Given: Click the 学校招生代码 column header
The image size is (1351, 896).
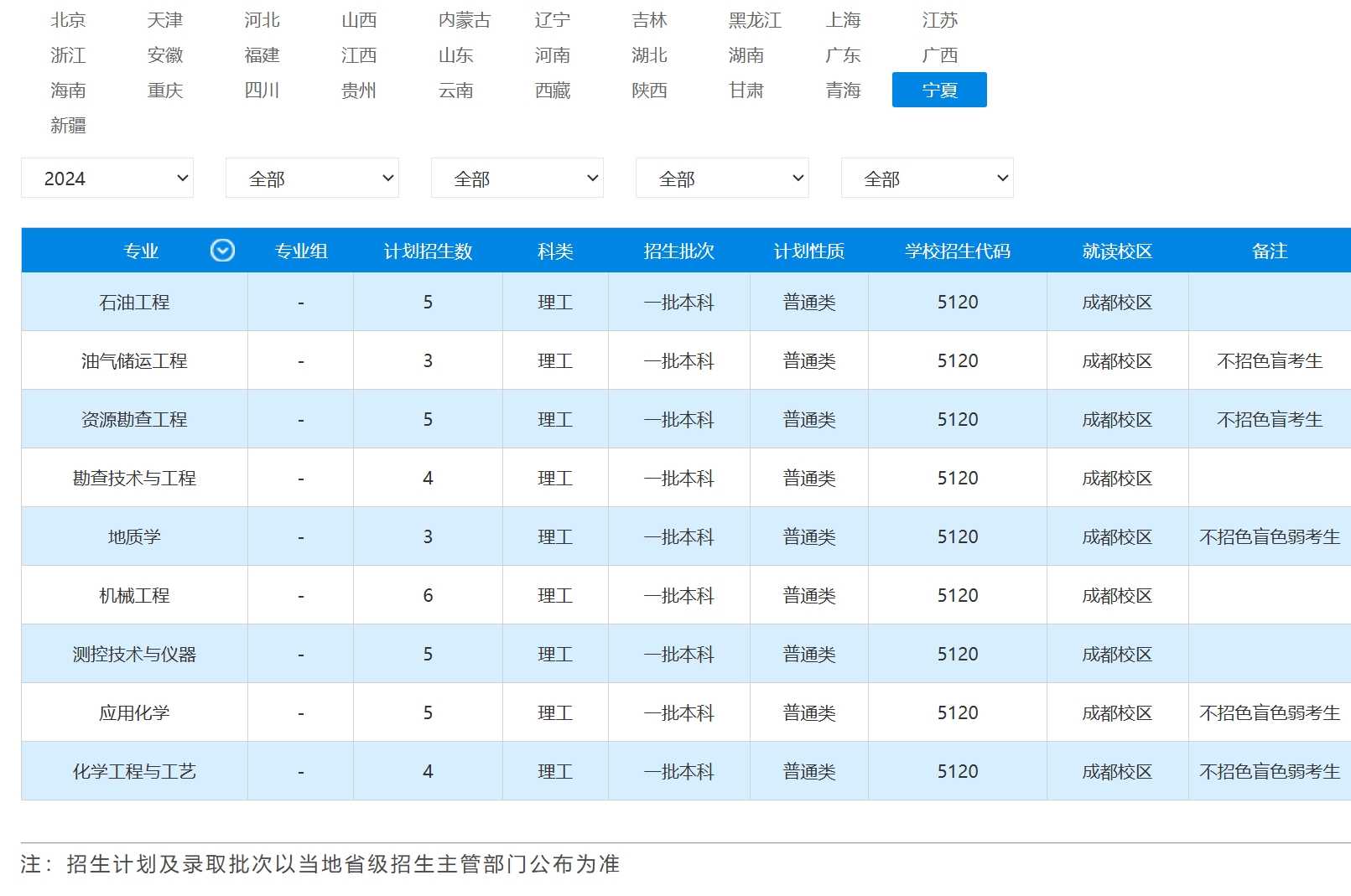Looking at the screenshot, I should click(958, 251).
